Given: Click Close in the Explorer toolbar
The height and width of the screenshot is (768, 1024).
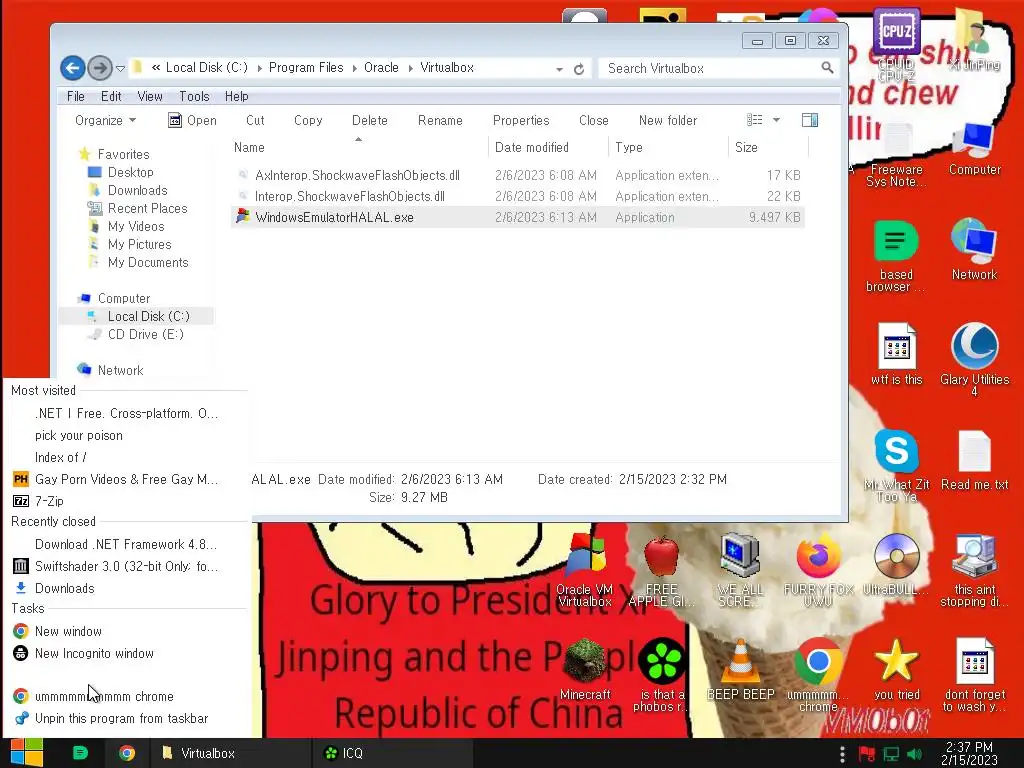Looking at the screenshot, I should (594, 120).
